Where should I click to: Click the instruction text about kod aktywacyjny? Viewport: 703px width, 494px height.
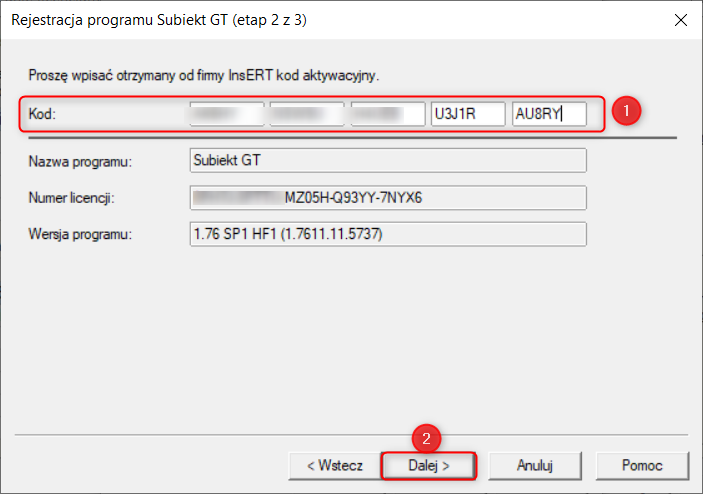[204, 75]
